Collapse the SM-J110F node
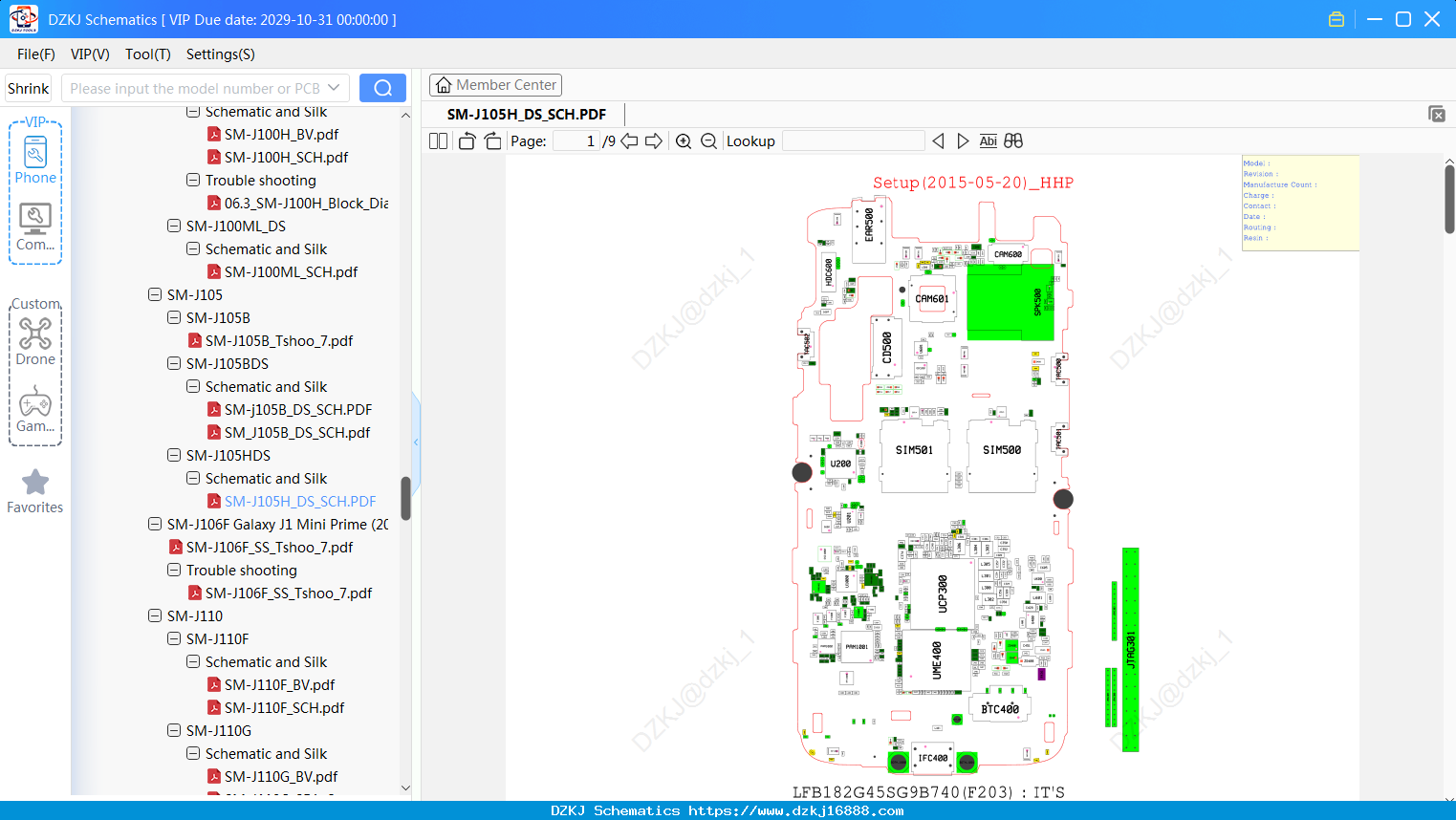The image size is (1456, 820). click(x=174, y=639)
